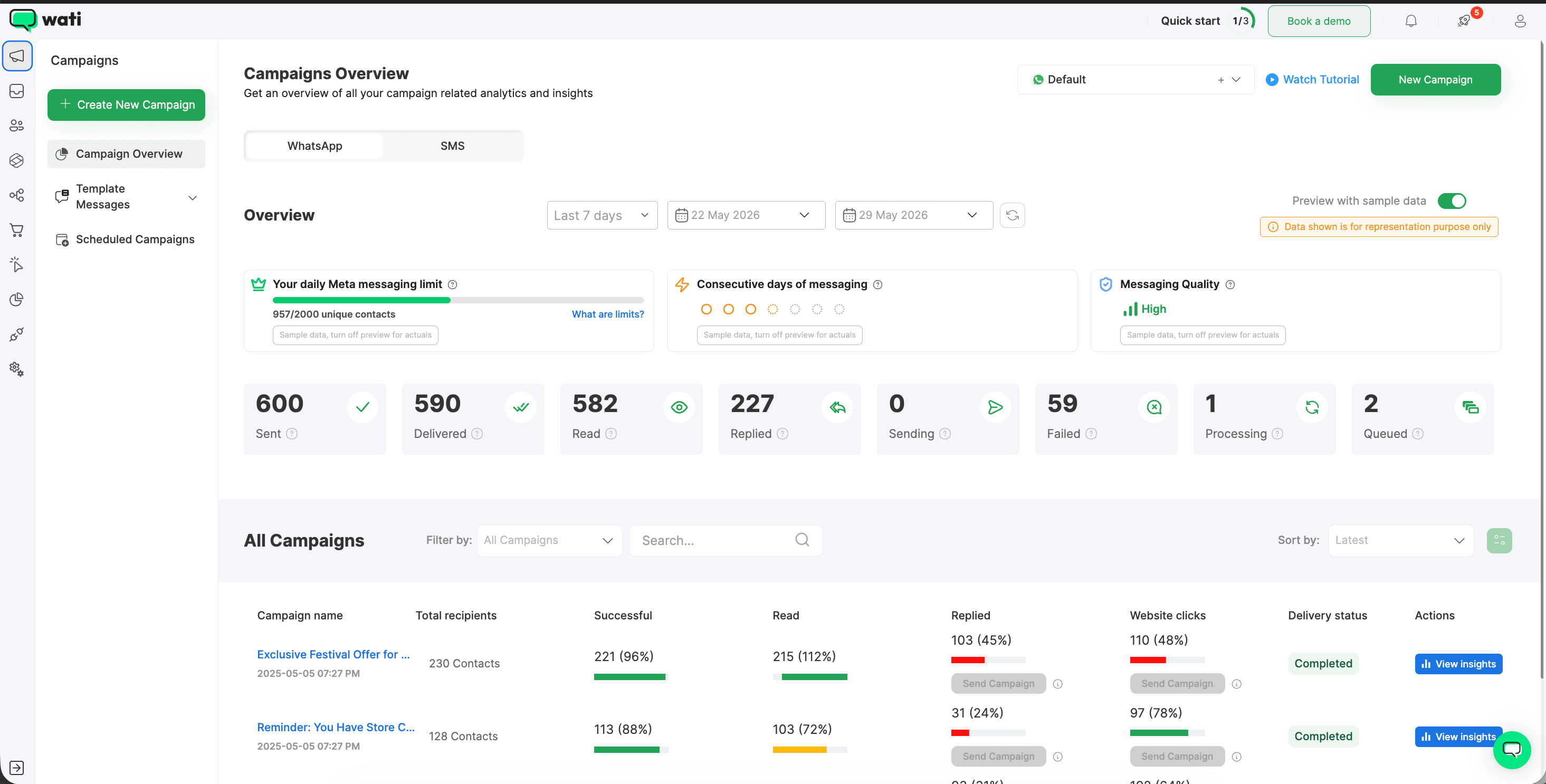Click the expand sidebar arrow icon at bottom
This screenshot has height=784, width=1546.
pos(17,767)
